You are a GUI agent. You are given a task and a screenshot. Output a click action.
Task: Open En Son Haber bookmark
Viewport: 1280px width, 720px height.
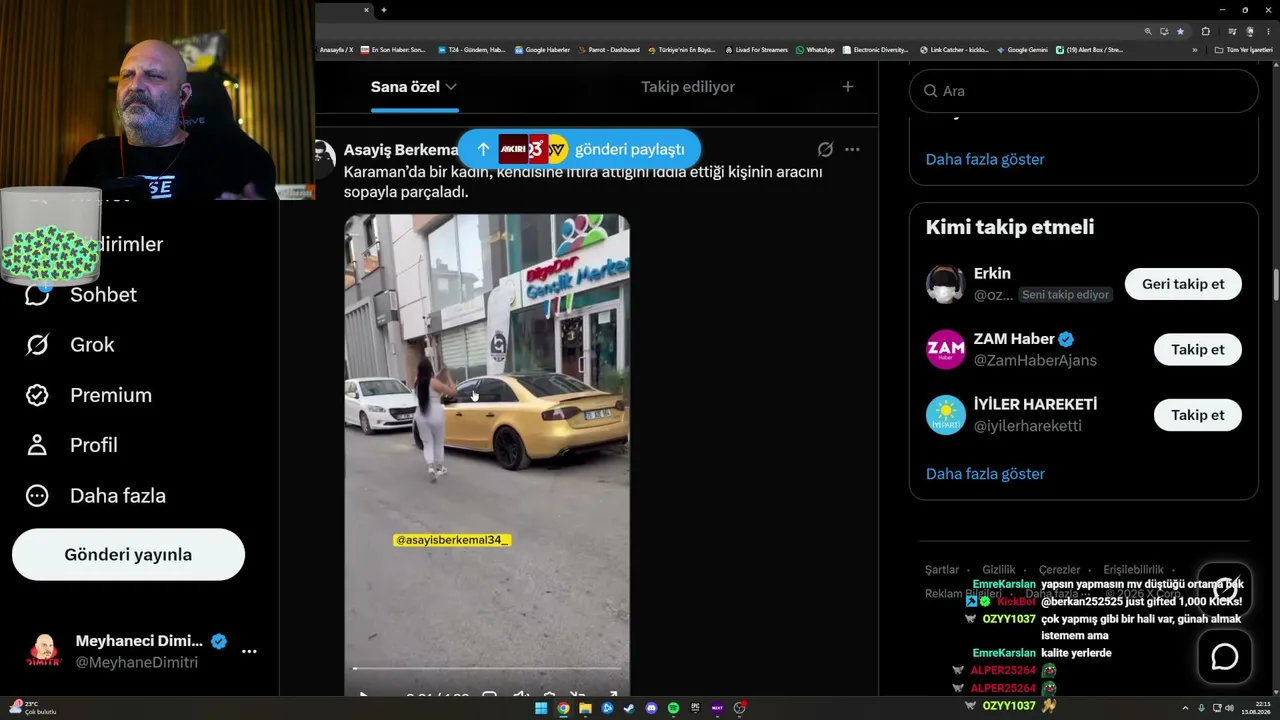(393, 50)
